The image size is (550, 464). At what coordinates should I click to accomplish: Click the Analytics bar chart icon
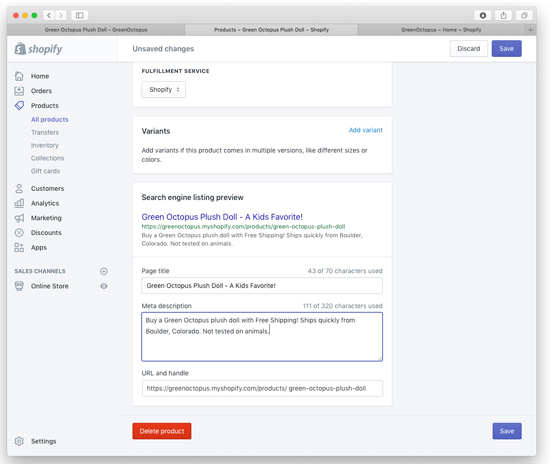point(19,203)
